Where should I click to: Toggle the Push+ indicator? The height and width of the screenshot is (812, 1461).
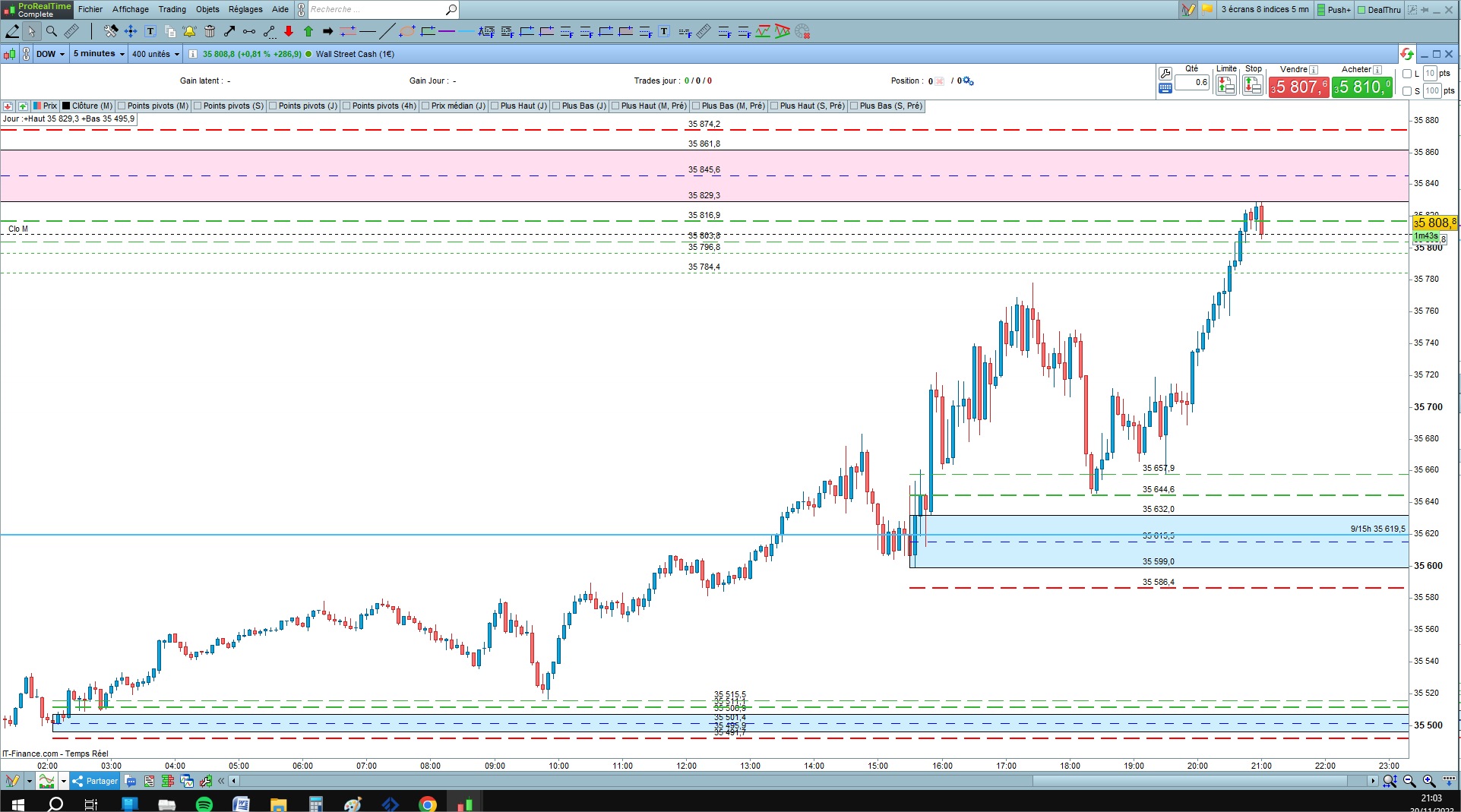point(1334,10)
